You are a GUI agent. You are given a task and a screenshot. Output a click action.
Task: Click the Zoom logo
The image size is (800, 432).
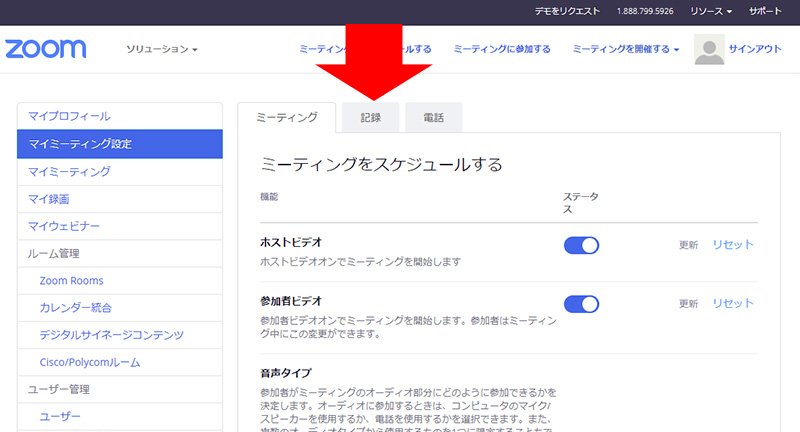(46, 49)
